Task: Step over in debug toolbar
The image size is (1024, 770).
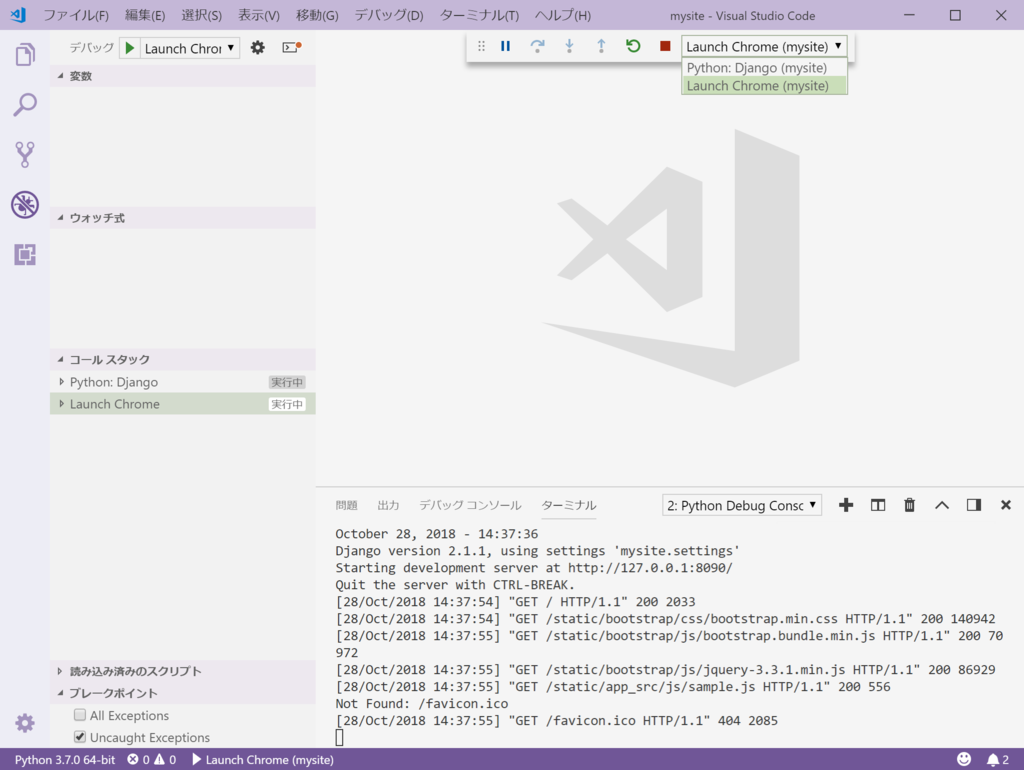Action: click(537, 46)
